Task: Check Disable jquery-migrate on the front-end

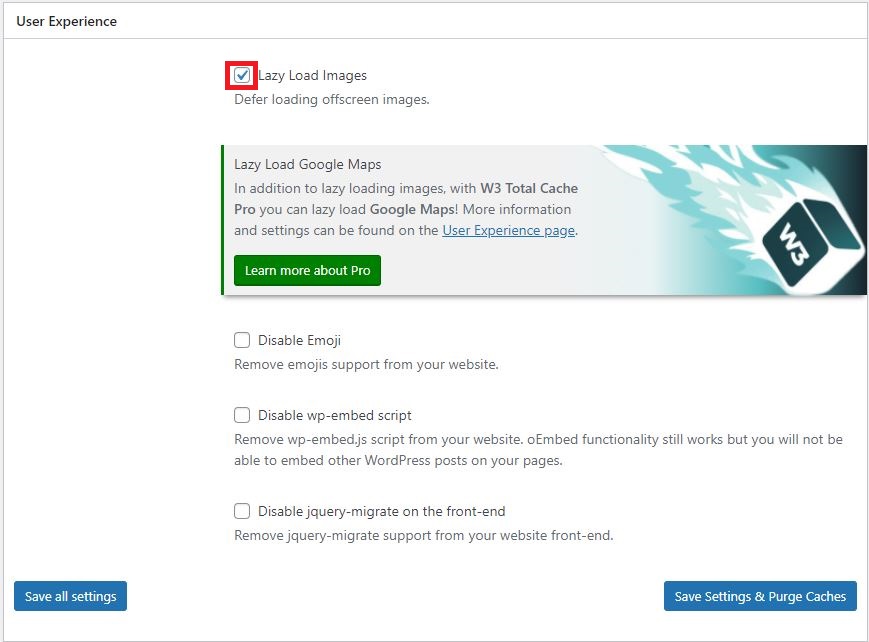Action: pyautogui.click(x=242, y=511)
